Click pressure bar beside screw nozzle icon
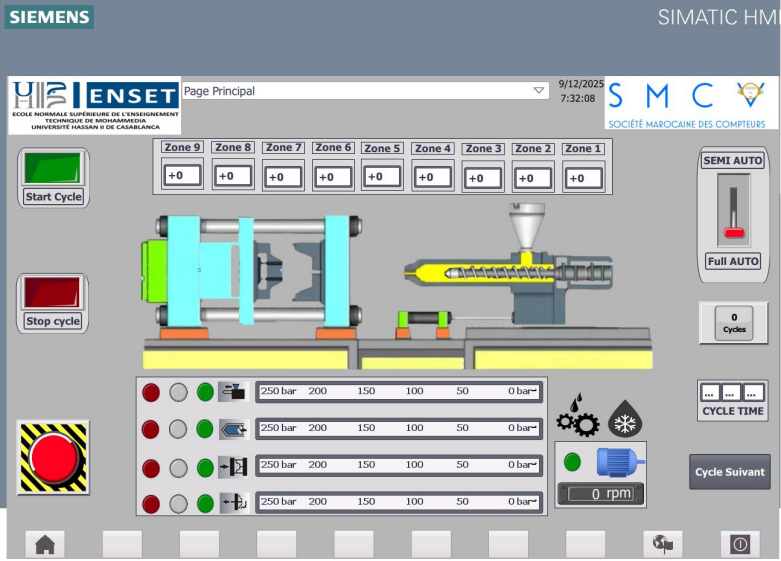This screenshot has height=561, width=781. coord(399,428)
